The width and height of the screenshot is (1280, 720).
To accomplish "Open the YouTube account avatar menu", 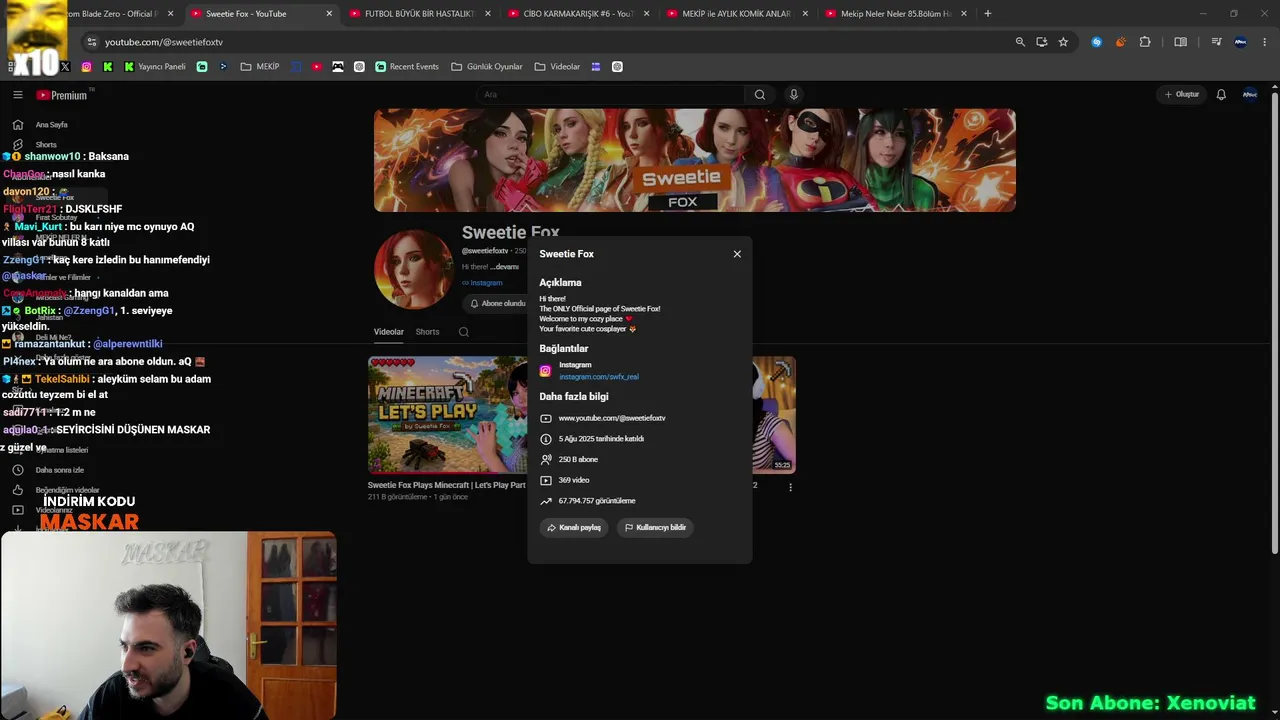I will (x=1249, y=95).
